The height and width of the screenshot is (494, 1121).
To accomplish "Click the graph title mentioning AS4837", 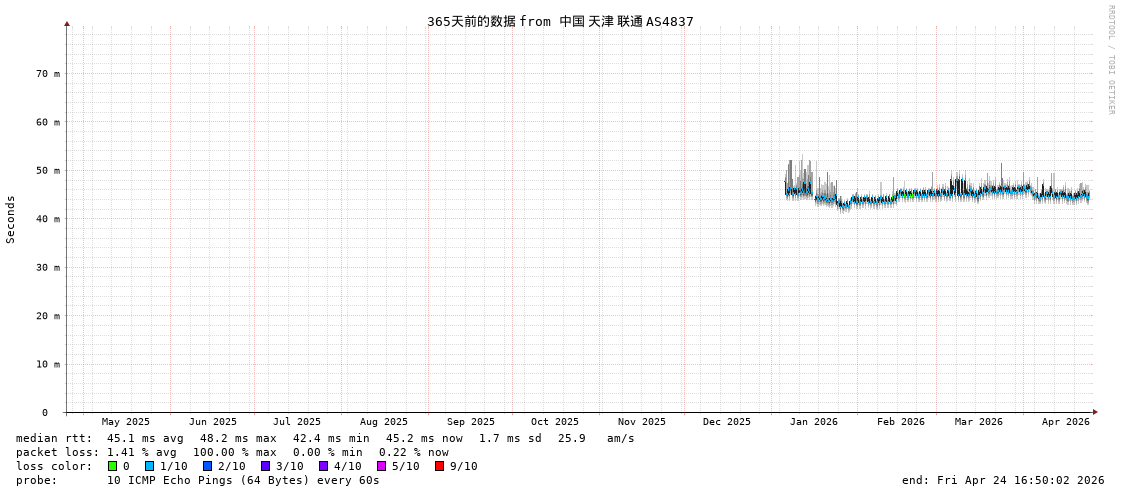I will click(560, 21).
